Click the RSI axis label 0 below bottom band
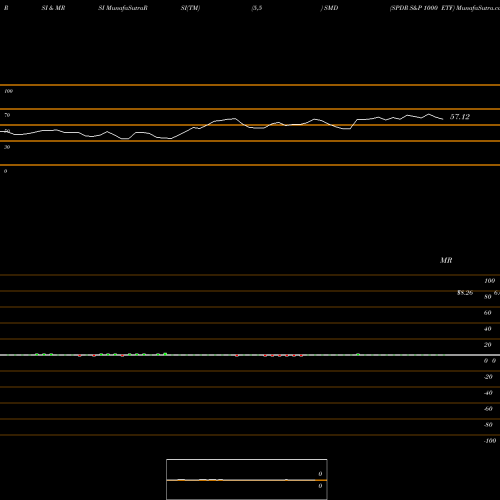 coord(5,171)
